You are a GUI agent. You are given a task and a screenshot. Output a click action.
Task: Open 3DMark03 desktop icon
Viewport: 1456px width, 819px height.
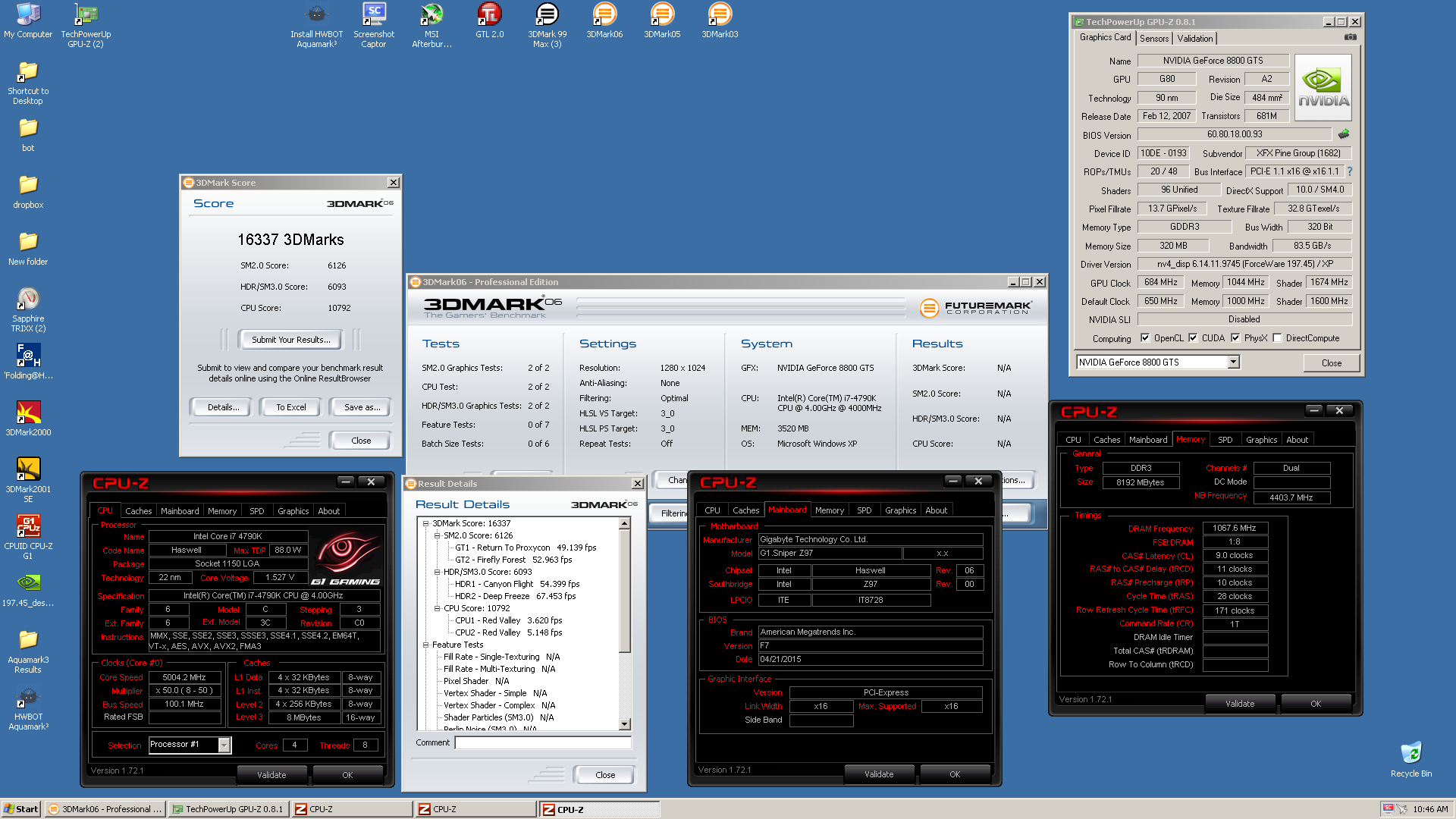[720, 20]
